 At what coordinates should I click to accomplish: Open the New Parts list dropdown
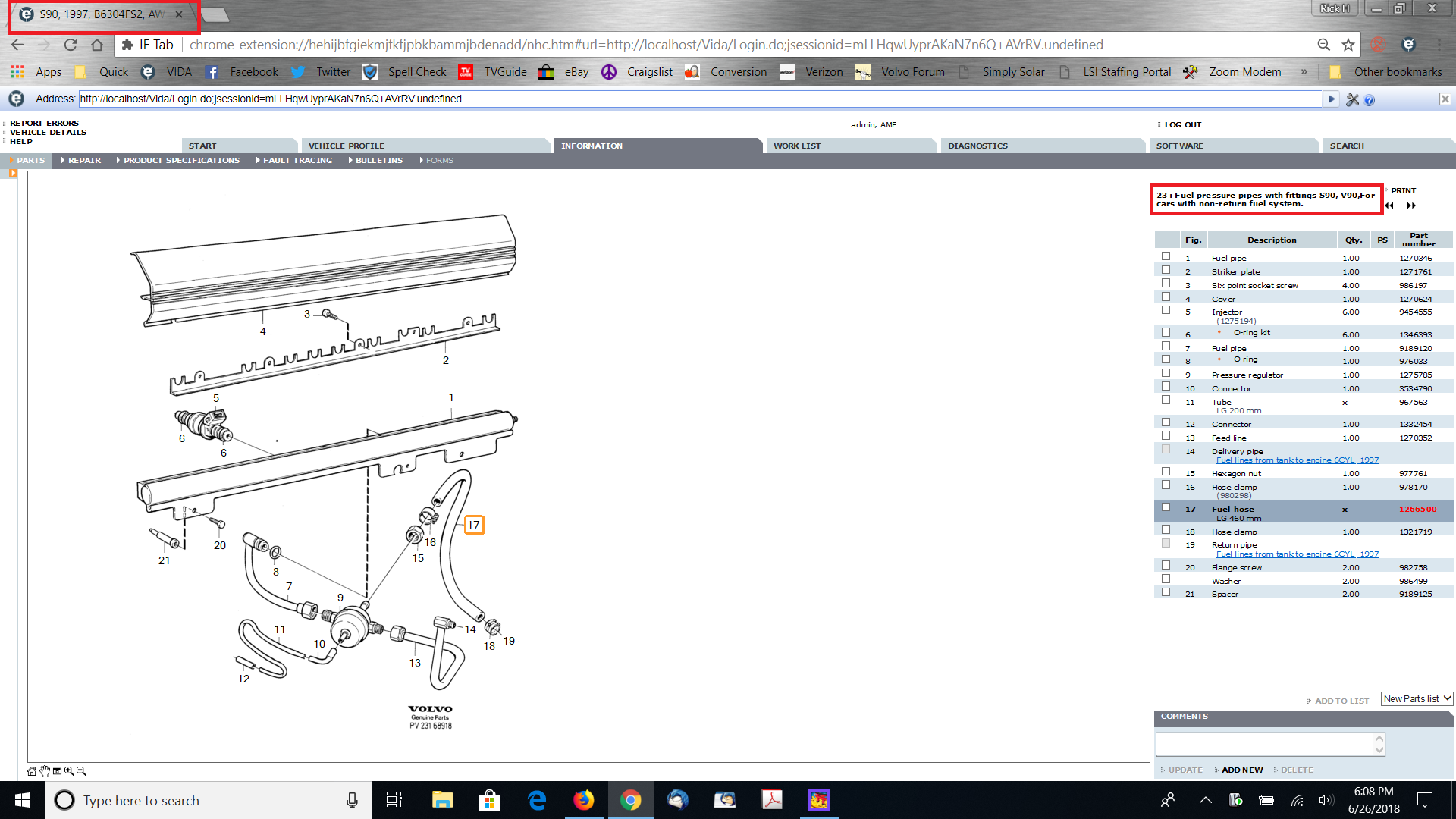coord(1417,699)
